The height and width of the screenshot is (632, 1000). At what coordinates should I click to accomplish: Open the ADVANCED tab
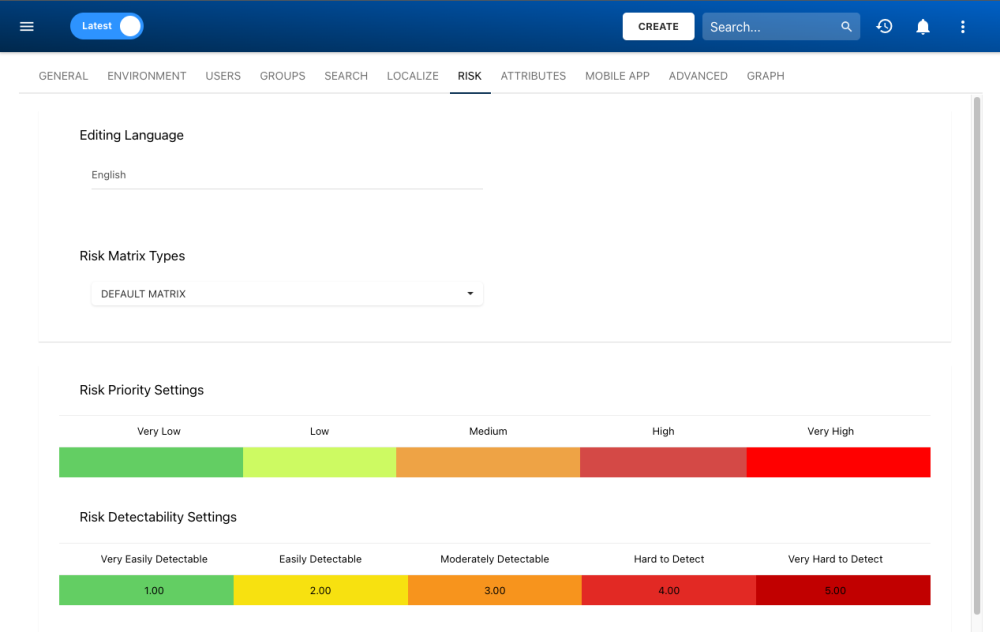coord(698,76)
